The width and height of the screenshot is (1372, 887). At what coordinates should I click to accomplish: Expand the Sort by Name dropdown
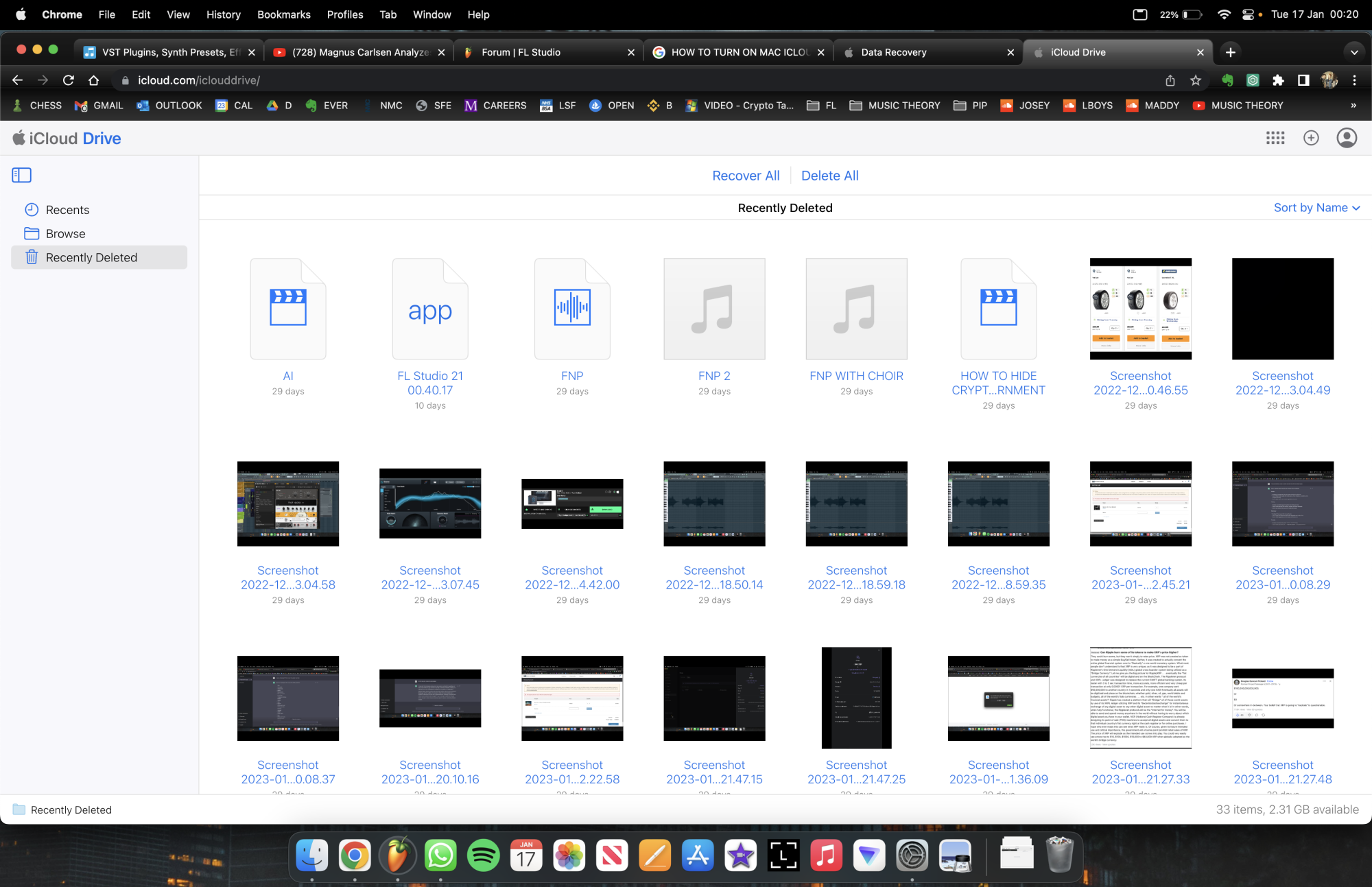pos(1316,208)
